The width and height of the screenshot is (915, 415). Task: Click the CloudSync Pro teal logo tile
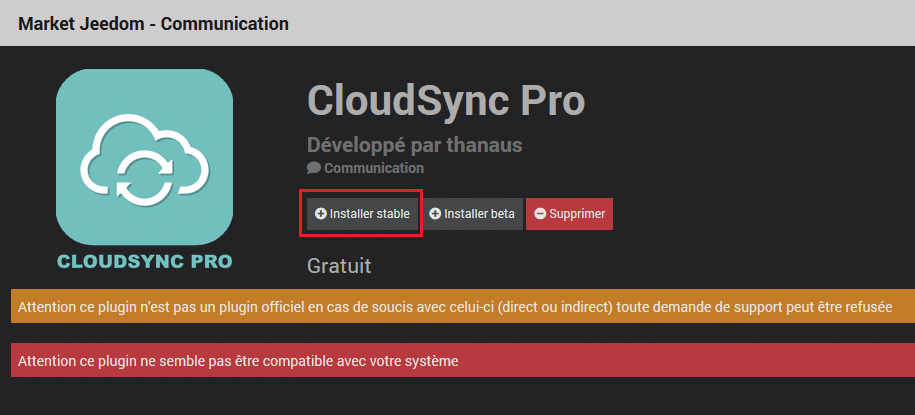144,157
